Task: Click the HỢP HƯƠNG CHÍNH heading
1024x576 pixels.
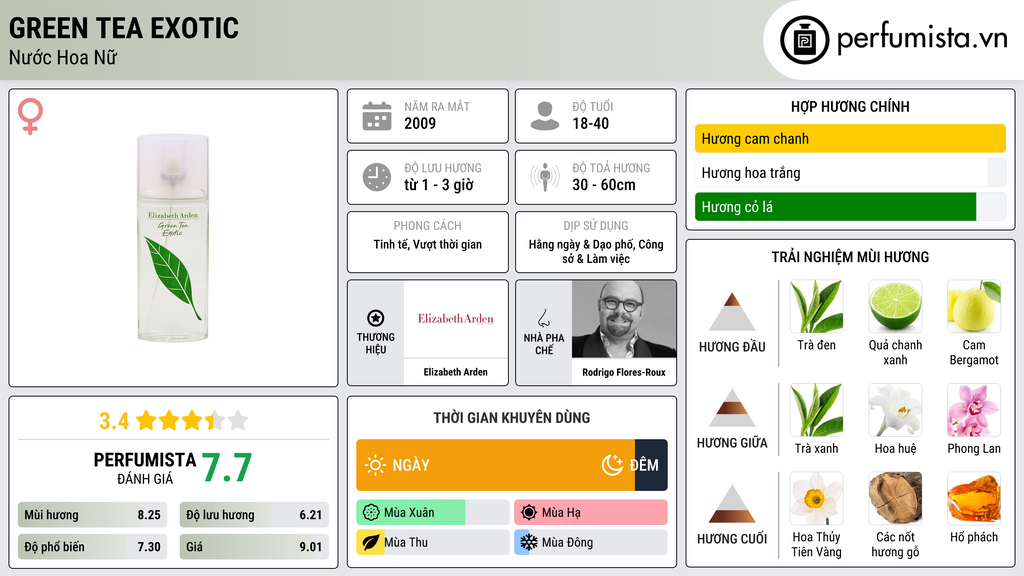Action: click(x=850, y=106)
